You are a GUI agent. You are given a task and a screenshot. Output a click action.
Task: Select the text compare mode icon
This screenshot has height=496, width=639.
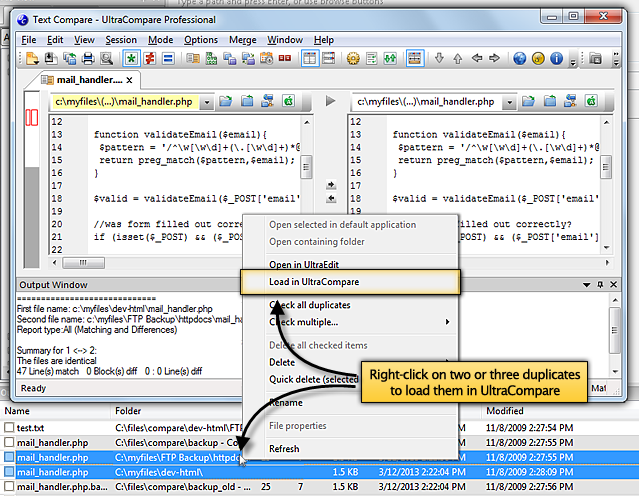coord(193,58)
